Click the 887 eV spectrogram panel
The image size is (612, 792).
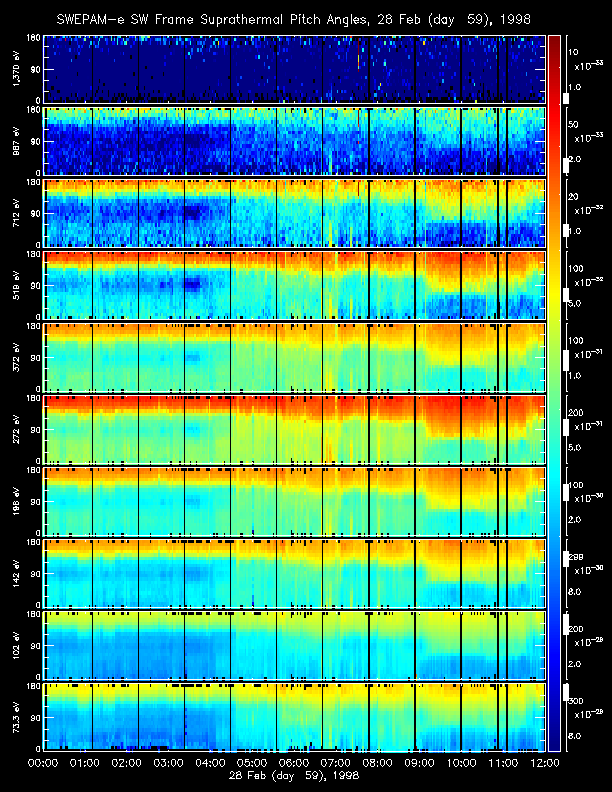point(295,141)
